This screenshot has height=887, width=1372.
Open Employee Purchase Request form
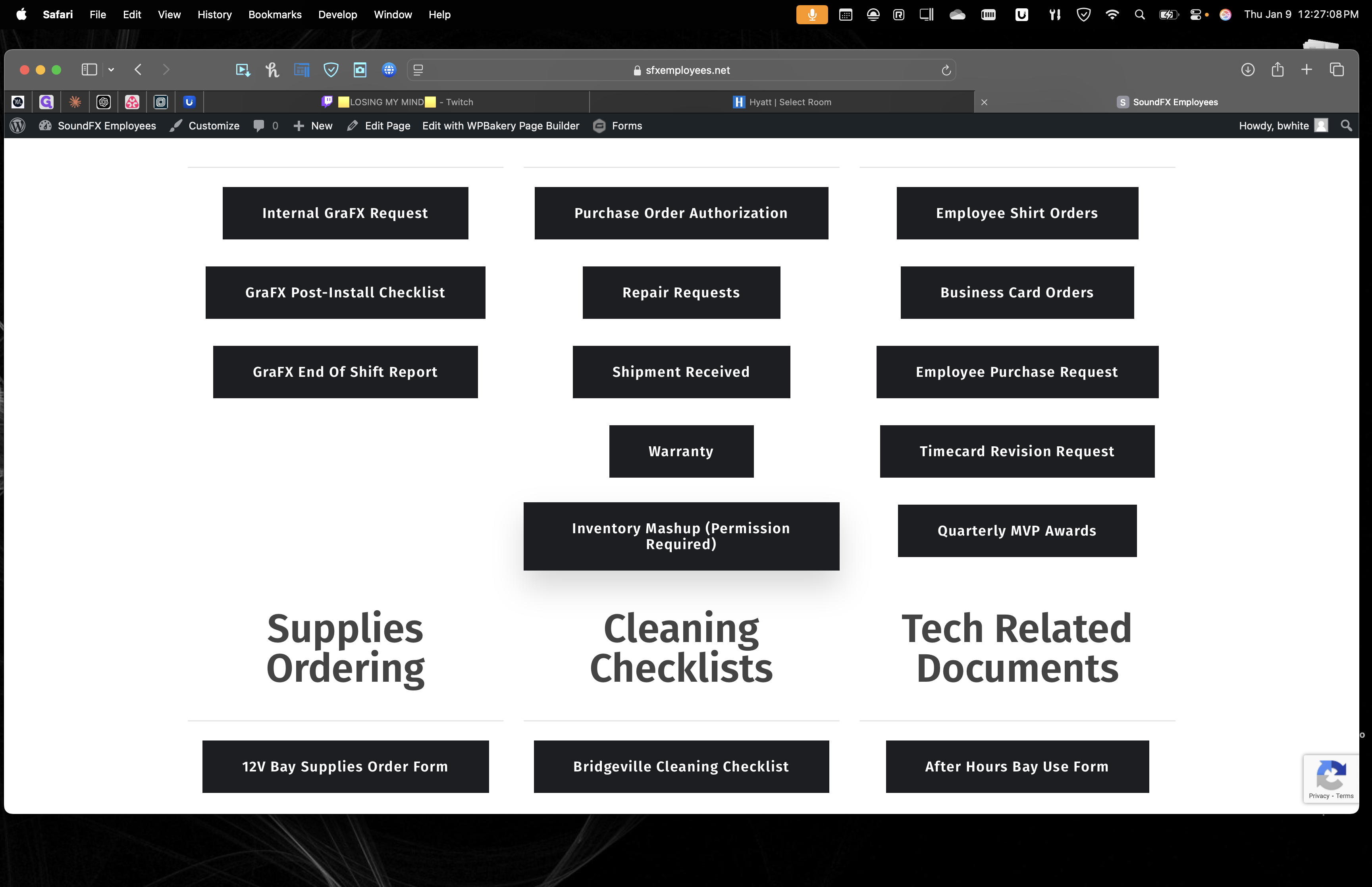click(1017, 372)
